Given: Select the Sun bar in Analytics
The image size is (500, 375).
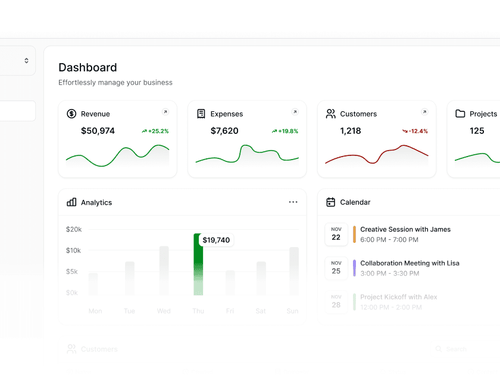Looking at the screenshot, I should (x=294, y=271).
